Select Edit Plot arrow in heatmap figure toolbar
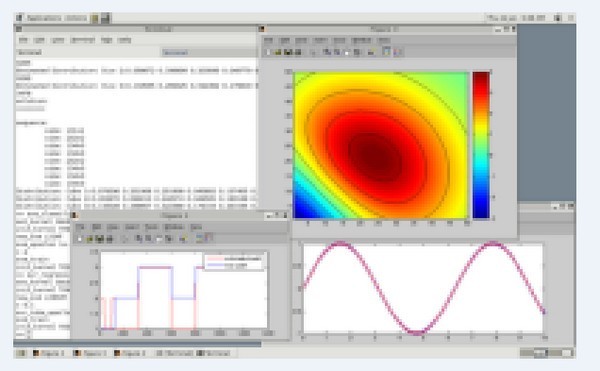 pyautogui.click(x=313, y=52)
